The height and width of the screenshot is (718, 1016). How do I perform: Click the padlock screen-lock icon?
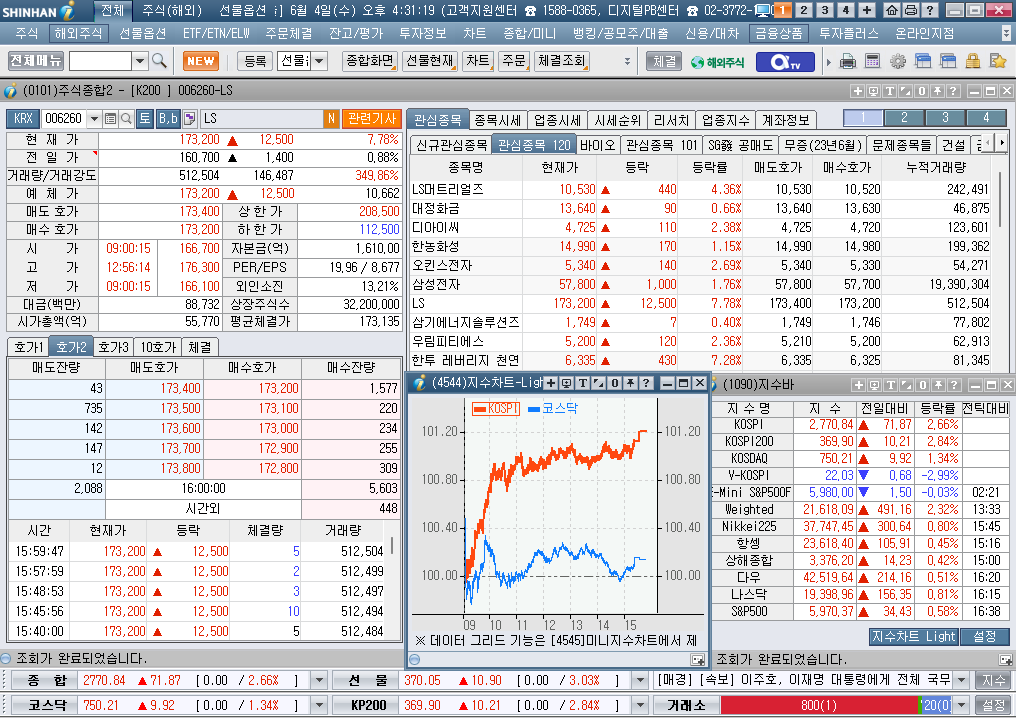click(973, 62)
